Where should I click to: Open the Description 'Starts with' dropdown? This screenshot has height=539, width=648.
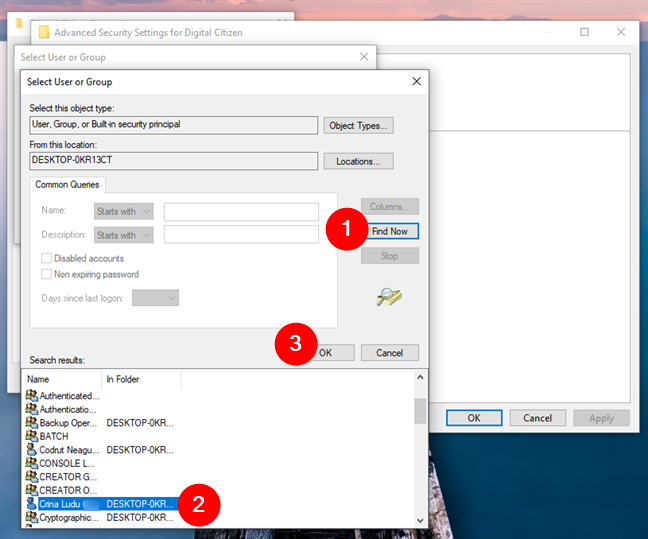124,235
